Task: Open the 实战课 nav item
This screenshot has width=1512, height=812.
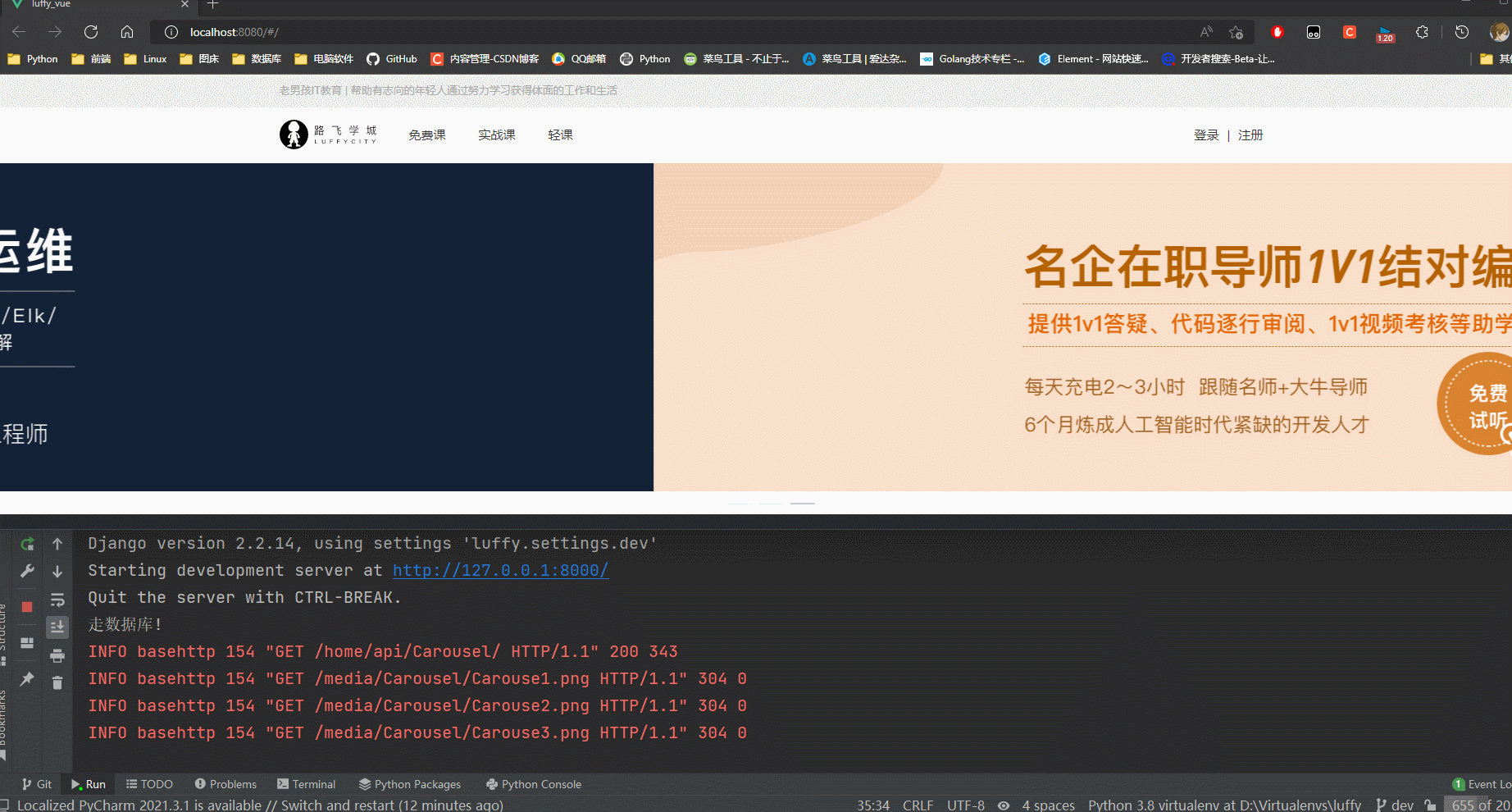Action: coord(497,135)
